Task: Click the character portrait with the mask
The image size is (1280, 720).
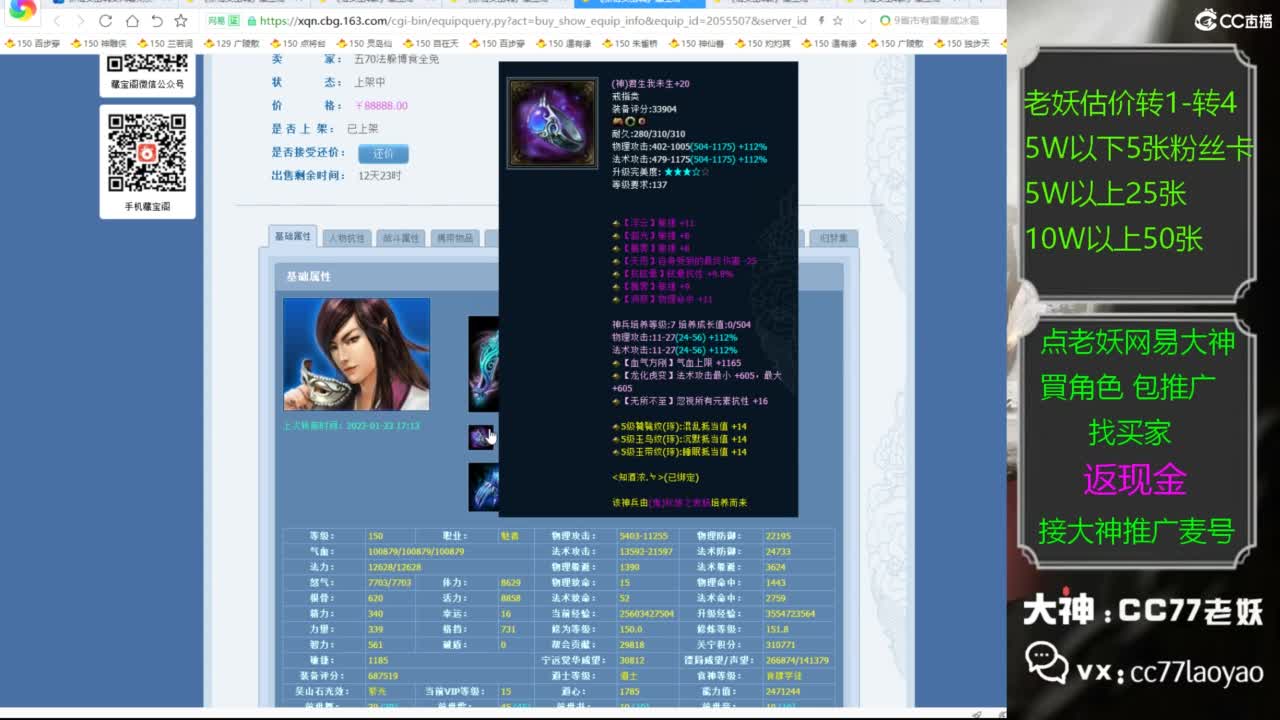Action: 356,354
